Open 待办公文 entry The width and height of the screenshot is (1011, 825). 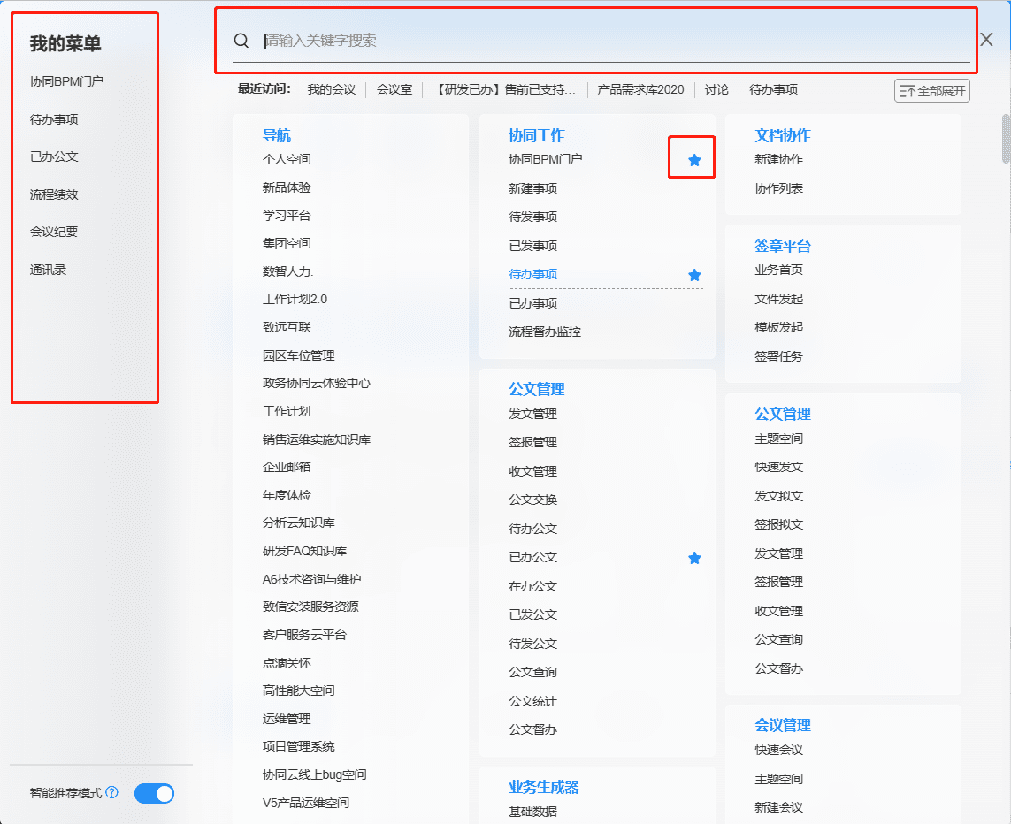pyautogui.click(x=533, y=529)
